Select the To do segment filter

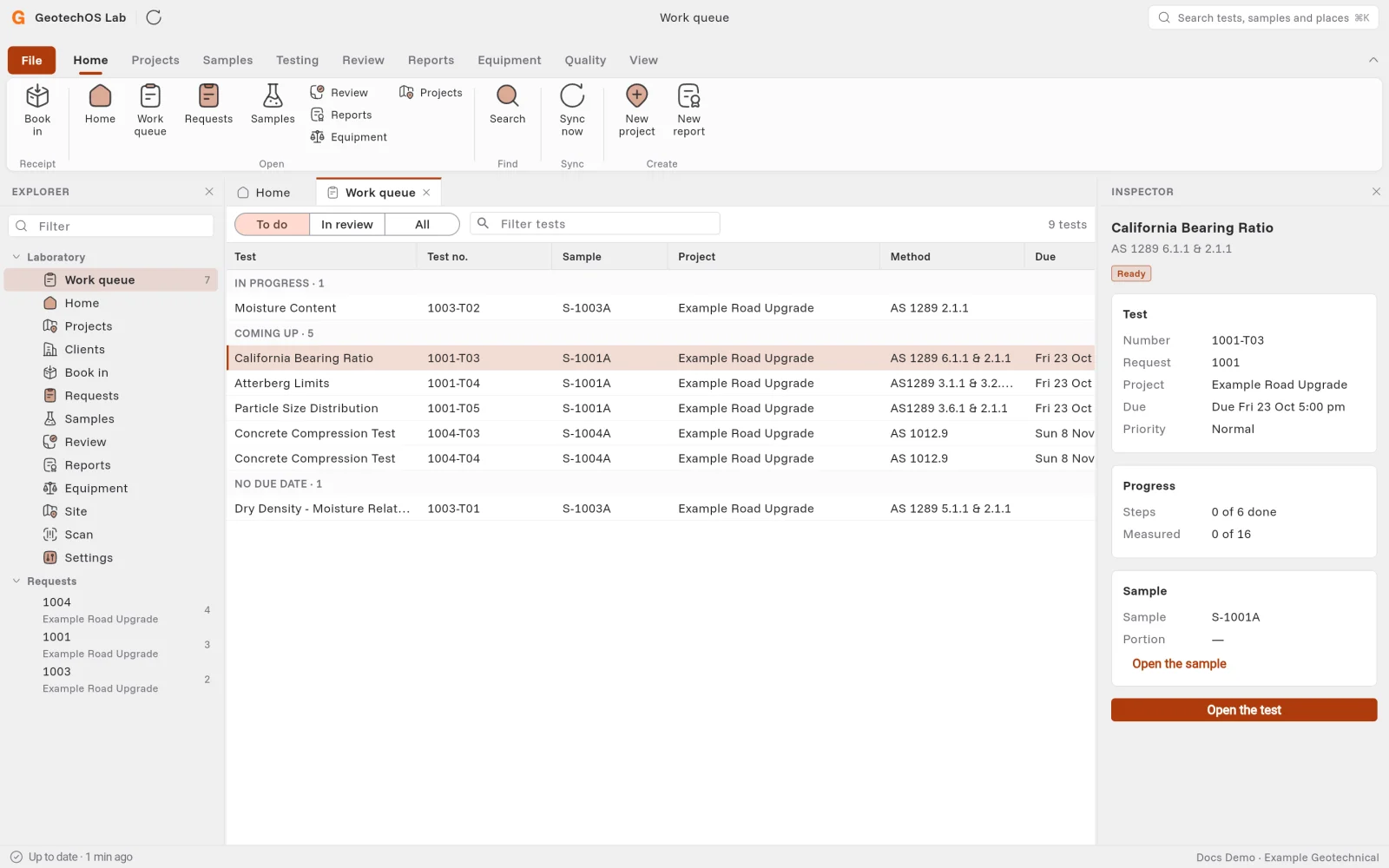272,224
